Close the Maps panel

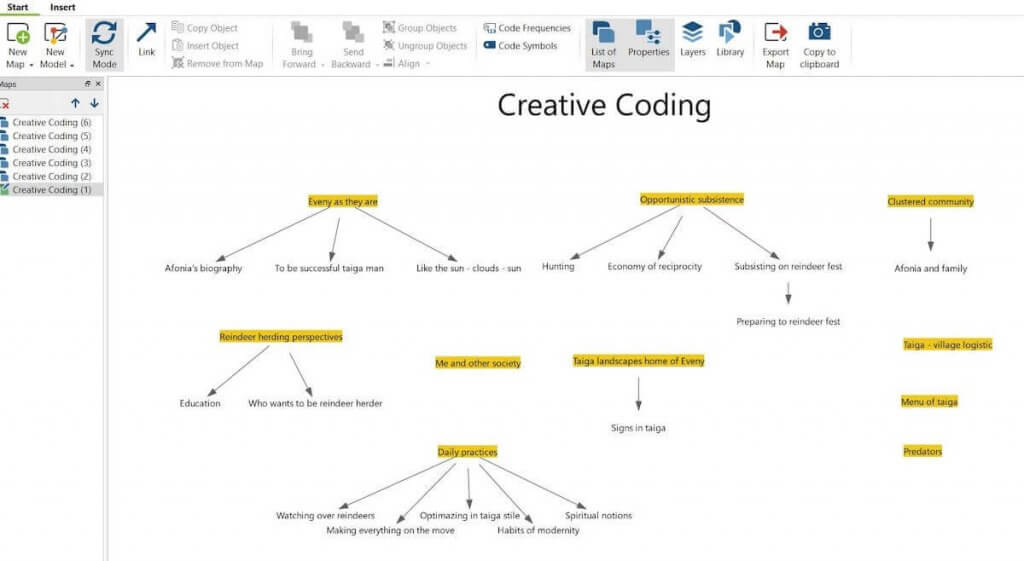pyautogui.click(x=98, y=84)
